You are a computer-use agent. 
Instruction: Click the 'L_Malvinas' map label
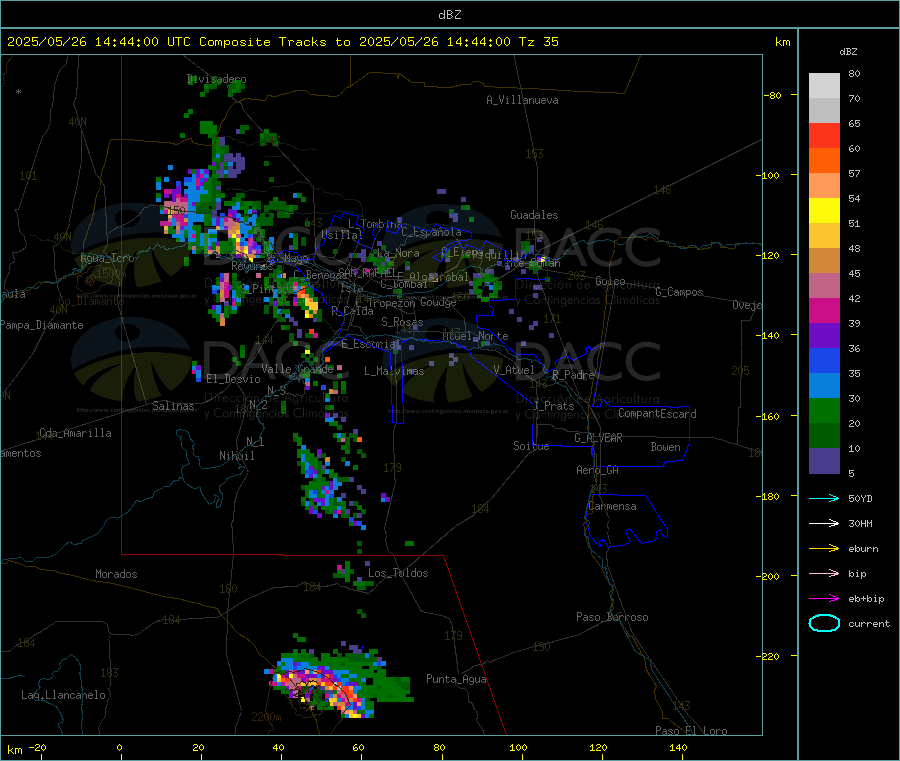394,371
